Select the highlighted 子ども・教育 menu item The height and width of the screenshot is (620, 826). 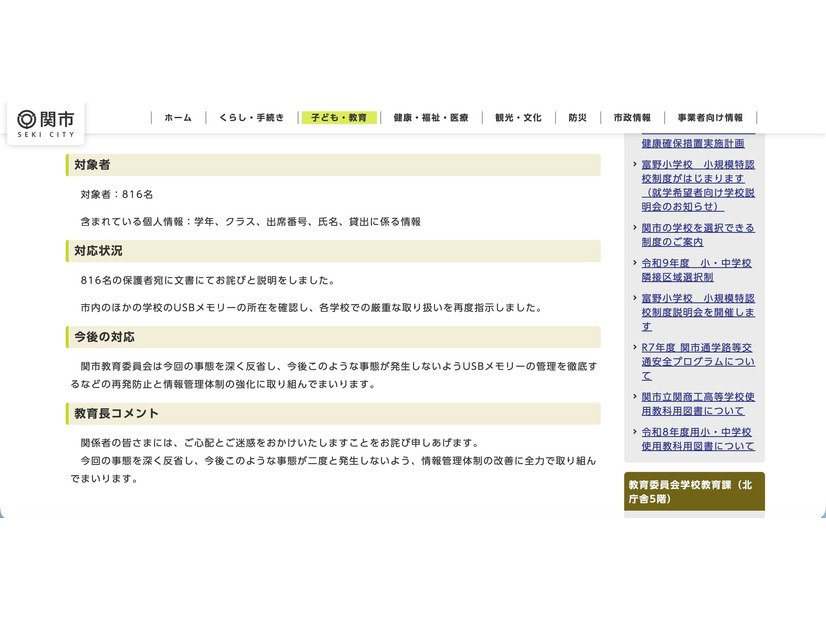(x=339, y=117)
